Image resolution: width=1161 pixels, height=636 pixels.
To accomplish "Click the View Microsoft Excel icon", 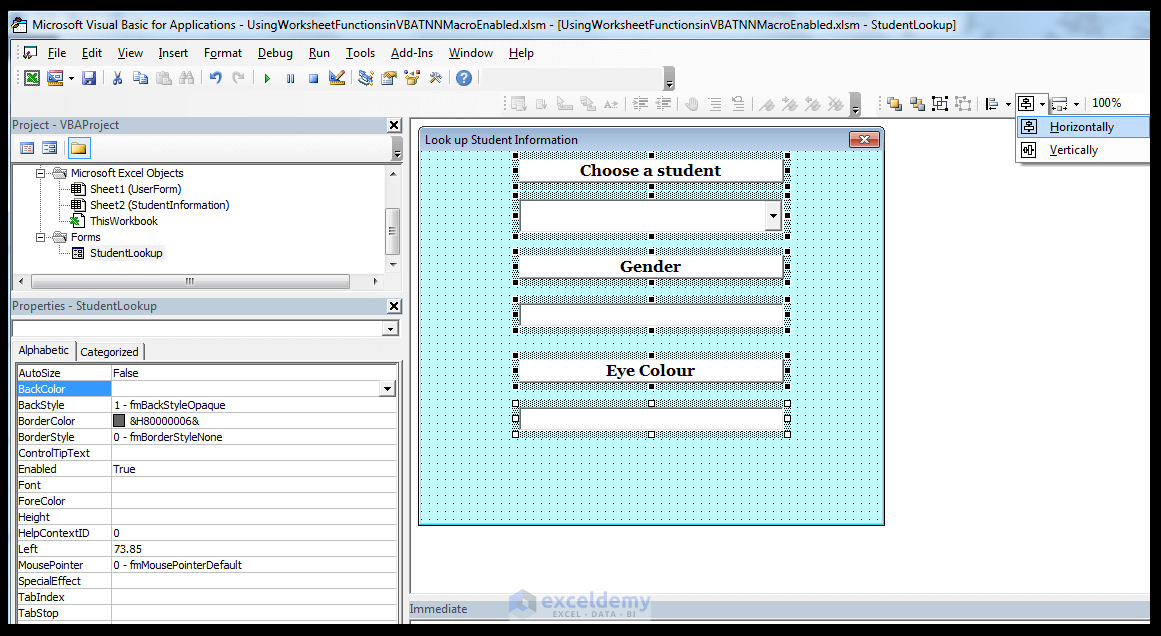I will pos(32,78).
